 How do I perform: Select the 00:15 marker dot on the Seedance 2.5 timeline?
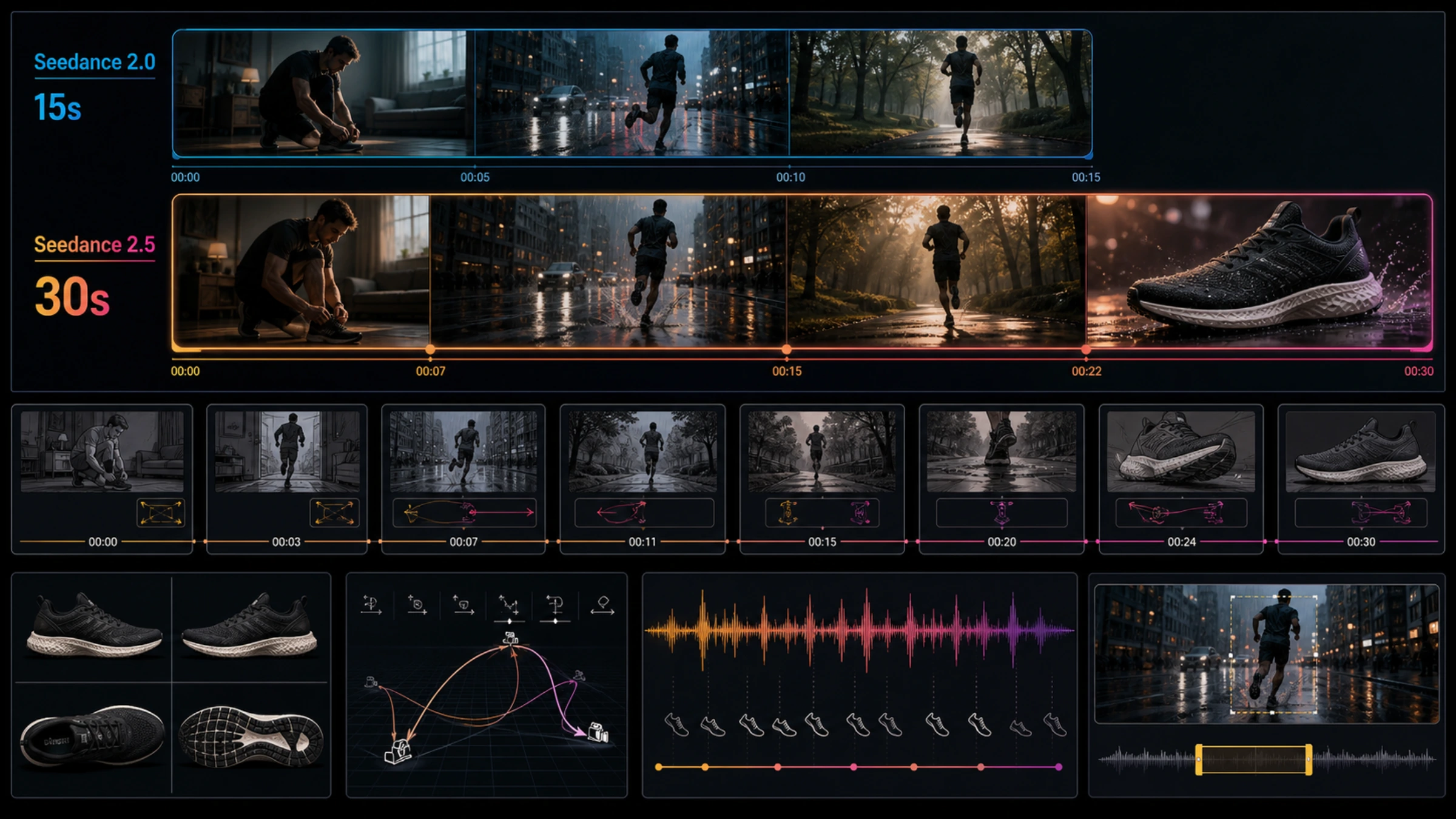click(786, 349)
